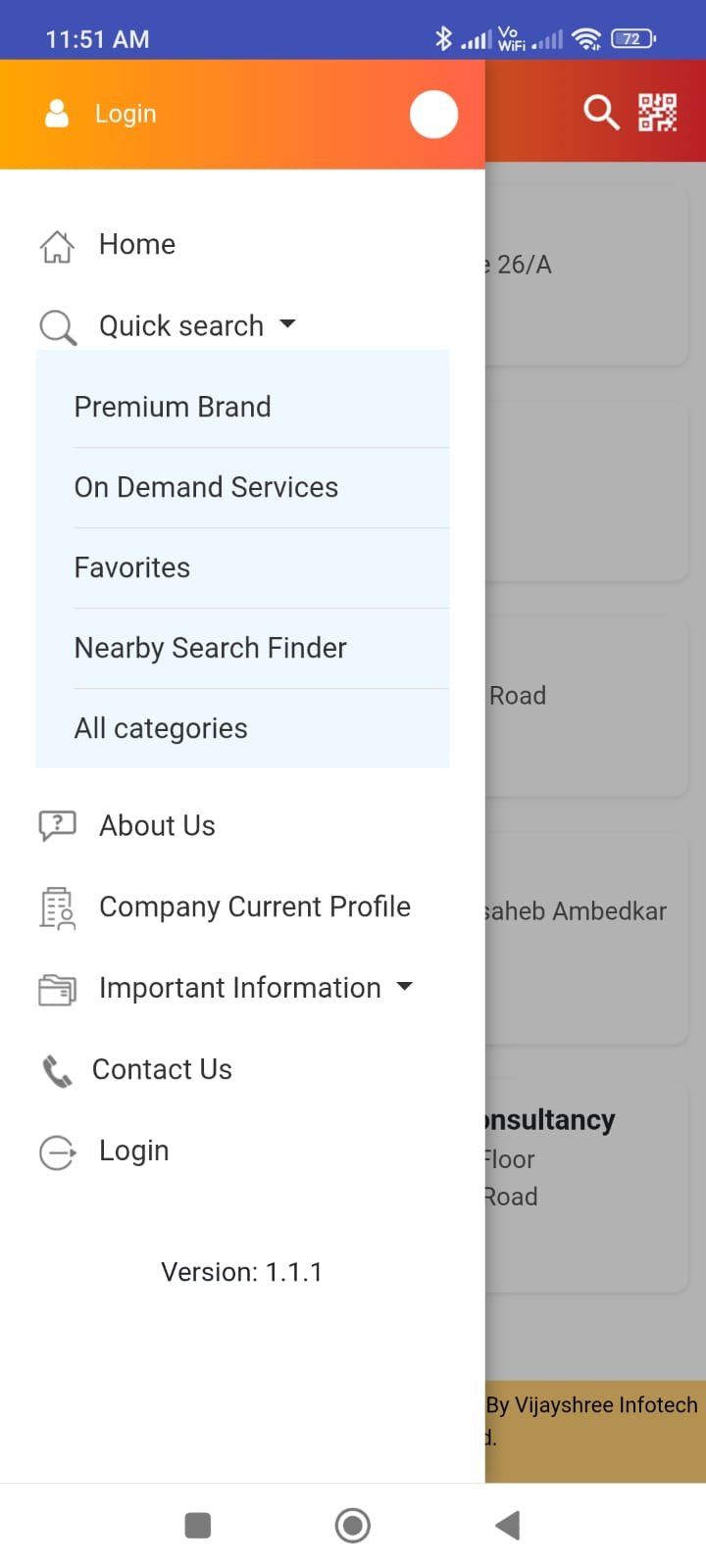Toggle the white circle switch in header
Viewport: 706px width, 1568px height.
point(433,115)
